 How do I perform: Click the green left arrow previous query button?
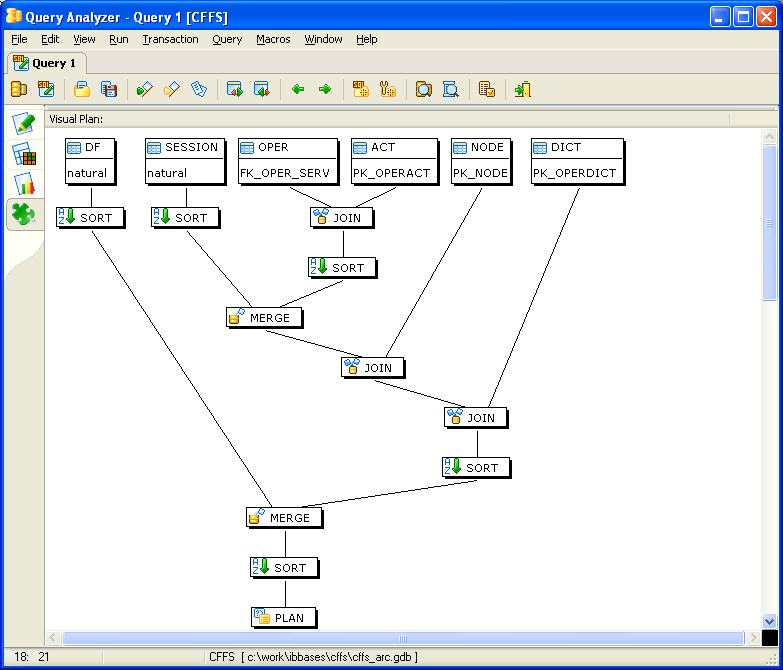click(298, 90)
